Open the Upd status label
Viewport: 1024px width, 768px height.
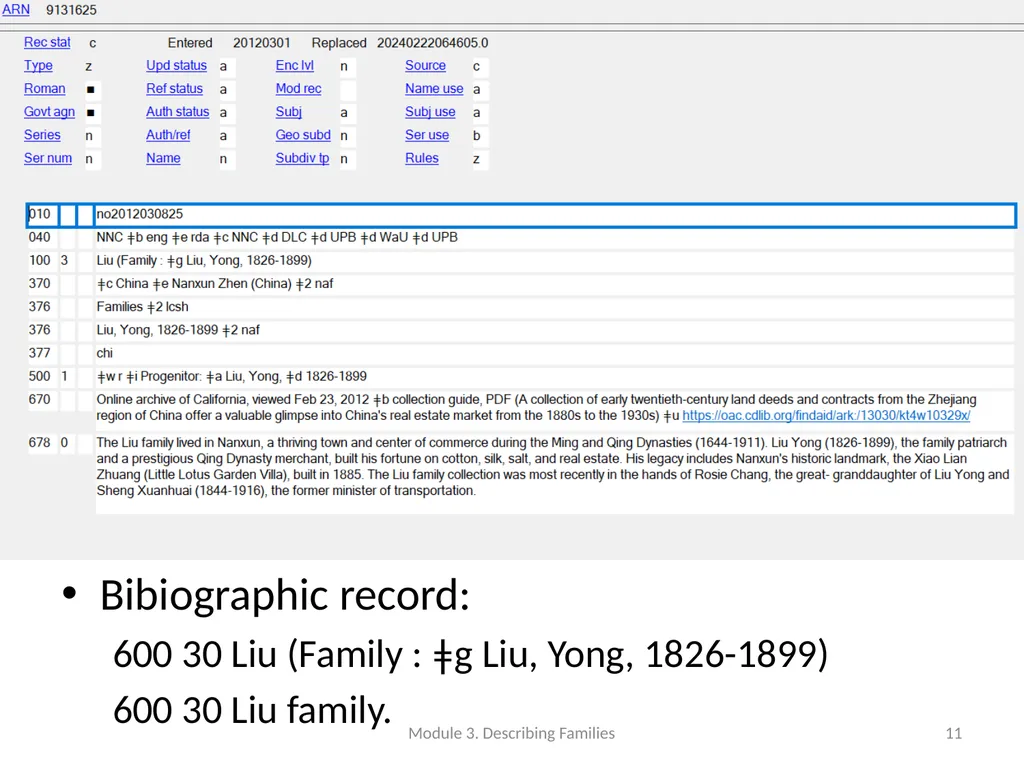(176, 66)
